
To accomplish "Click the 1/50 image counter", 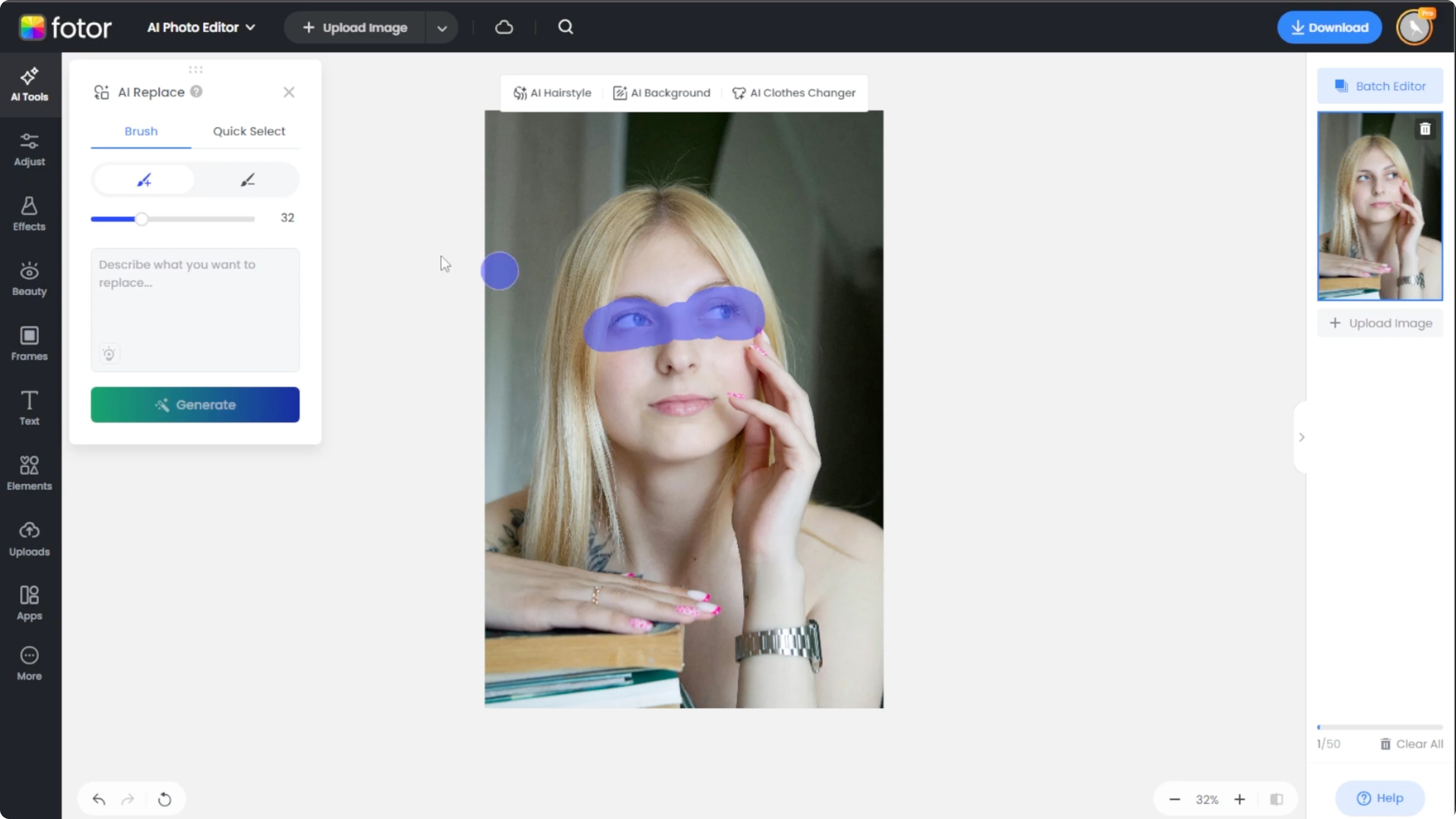I will pos(1328,744).
